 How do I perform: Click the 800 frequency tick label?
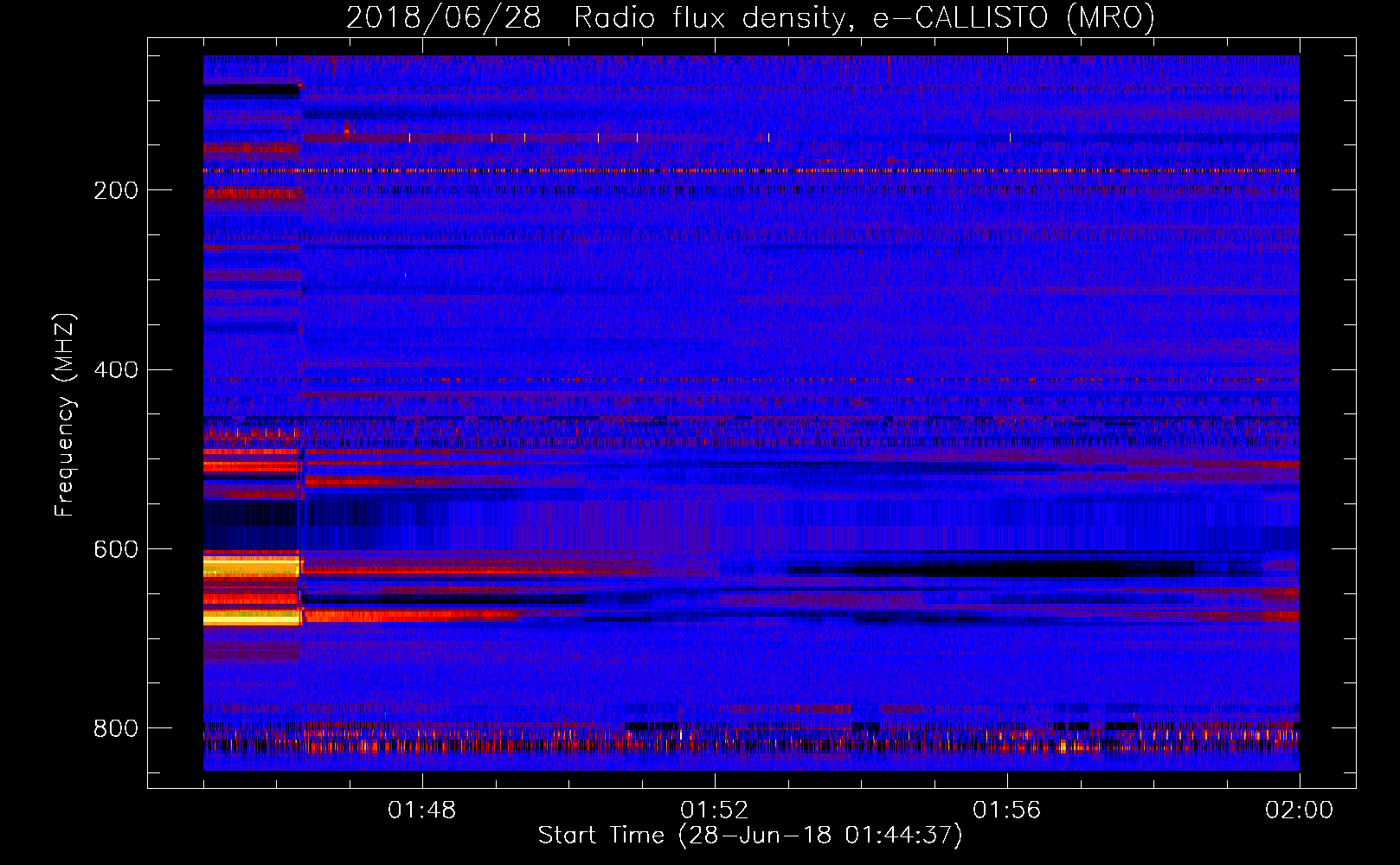116,728
